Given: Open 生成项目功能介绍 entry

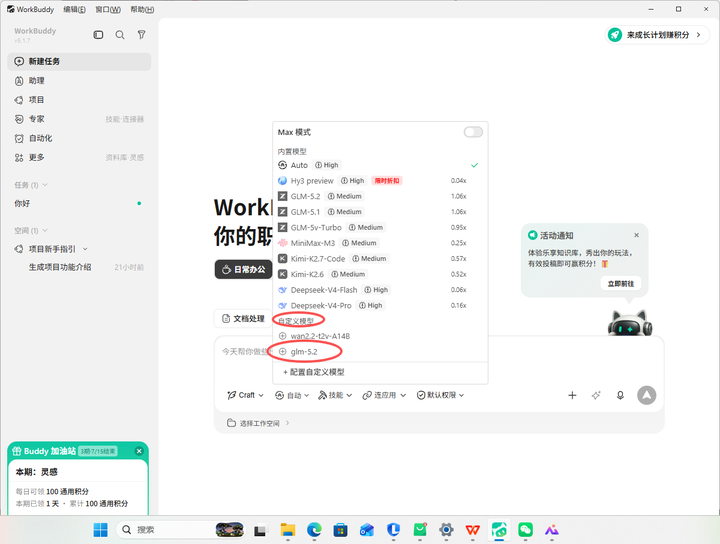Looking at the screenshot, I should 79,267.
